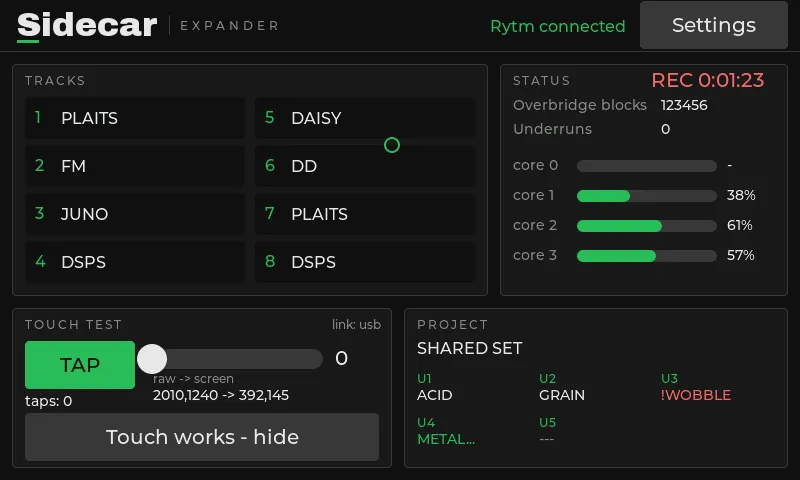The height and width of the screenshot is (480, 800).
Task: Click the REC 0:01:23 recording timer
Action: coord(708,80)
